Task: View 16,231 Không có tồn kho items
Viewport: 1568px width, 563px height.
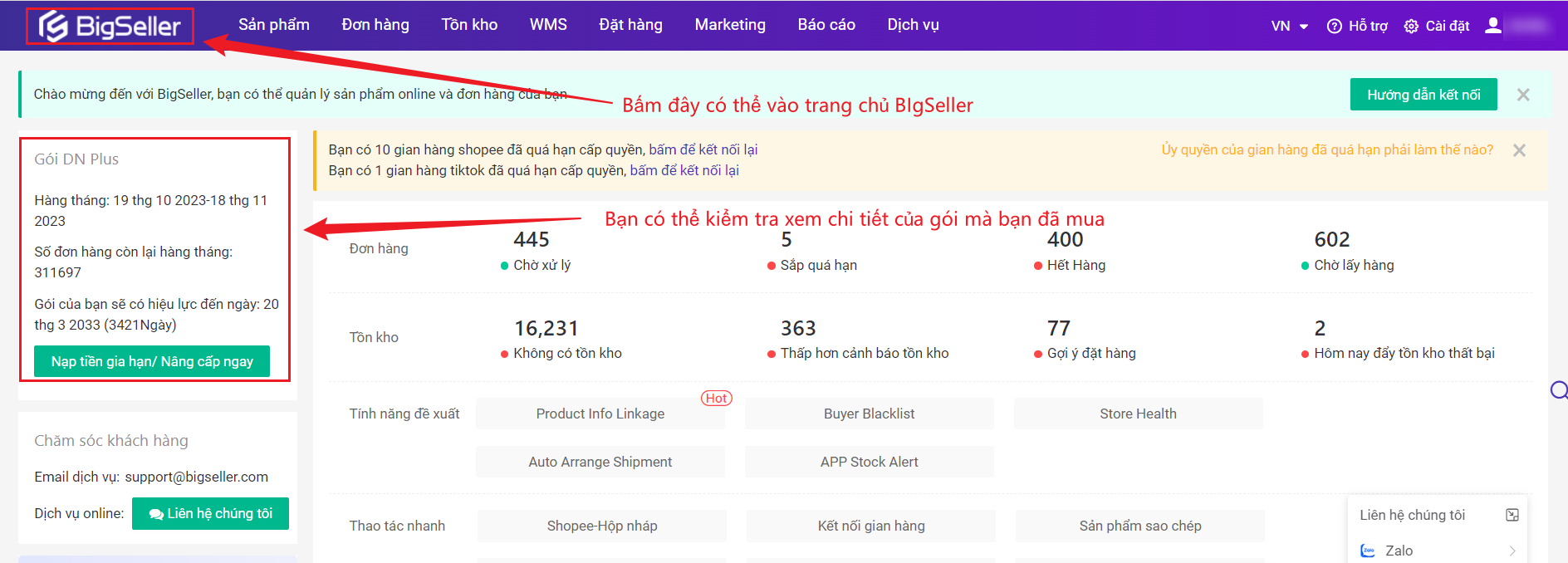Action: (561, 340)
